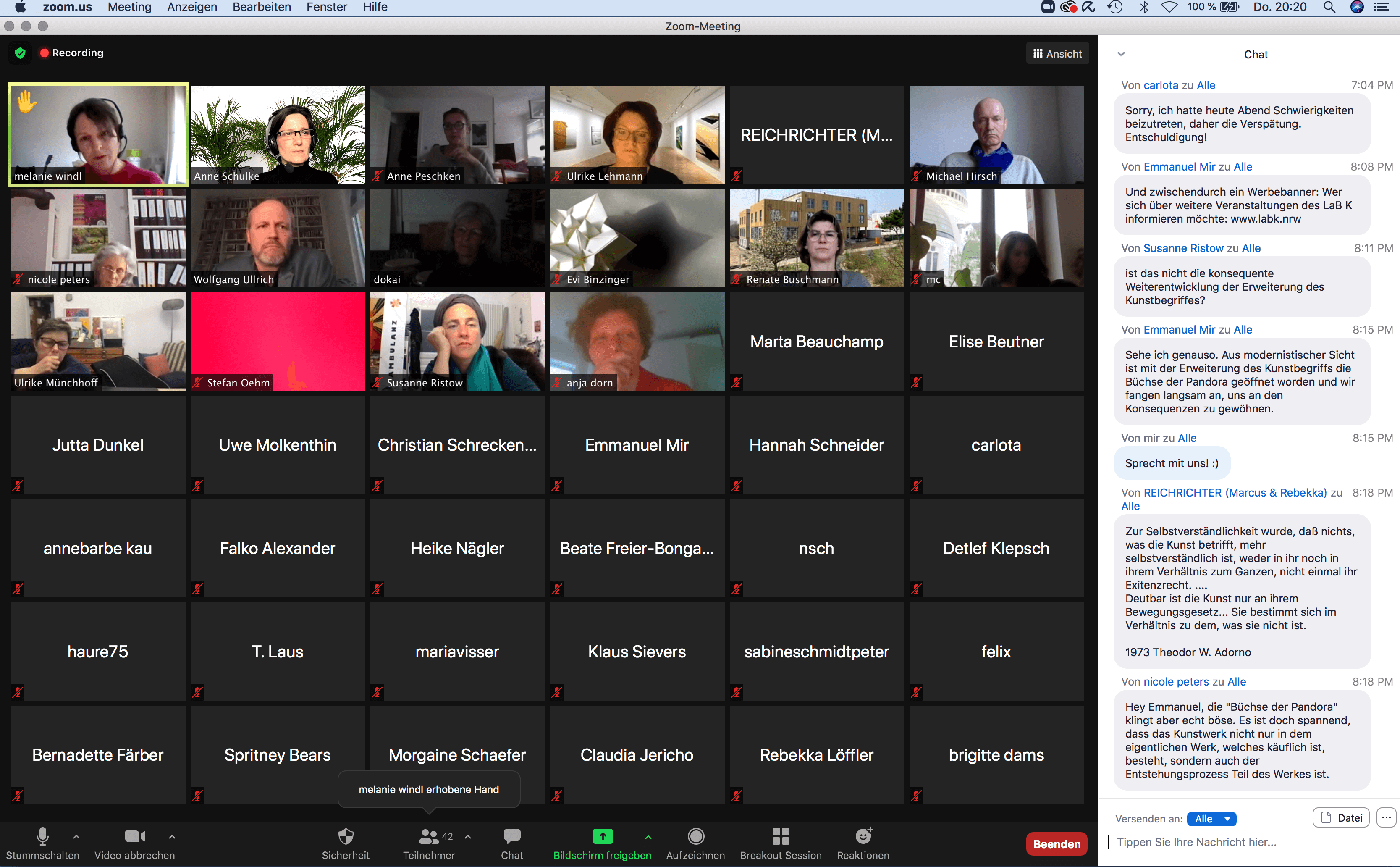Select melanie windl's video tile
This screenshot has width=1400, height=867.
click(98, 135)
